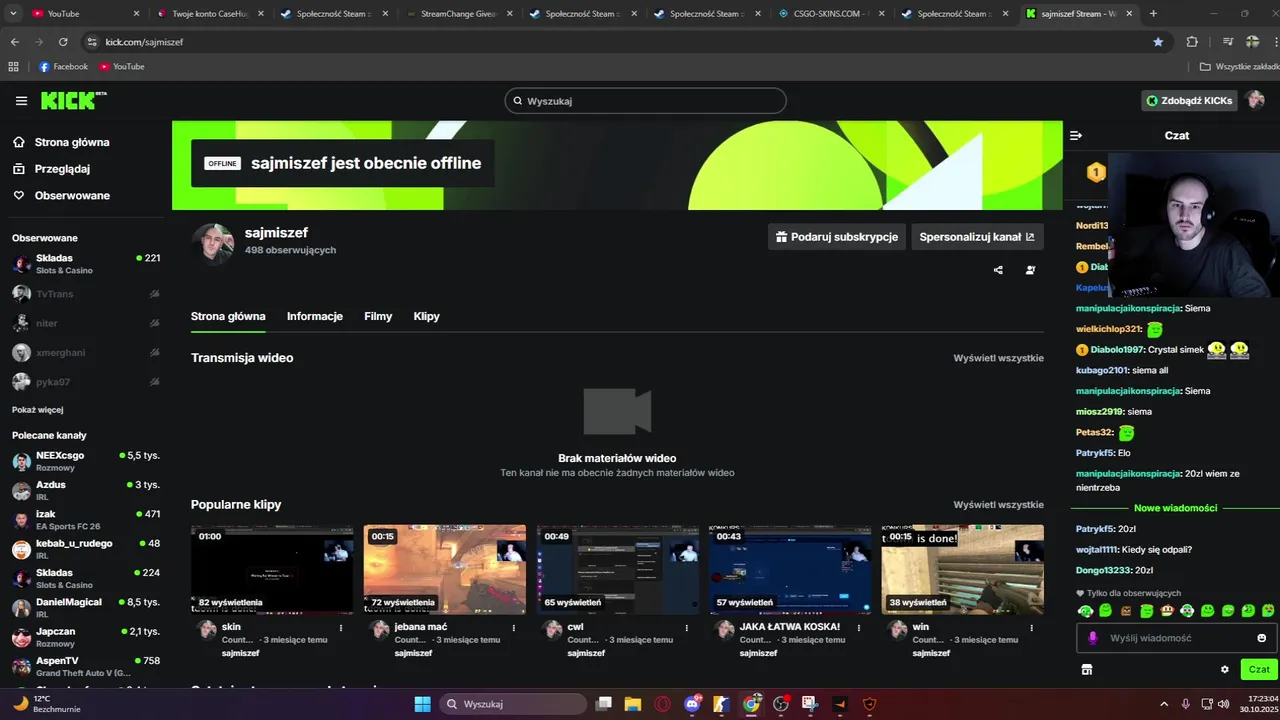The image size is (1280, 720).
Task: Switch to the Klipy tab
Action: coord(427,316)
